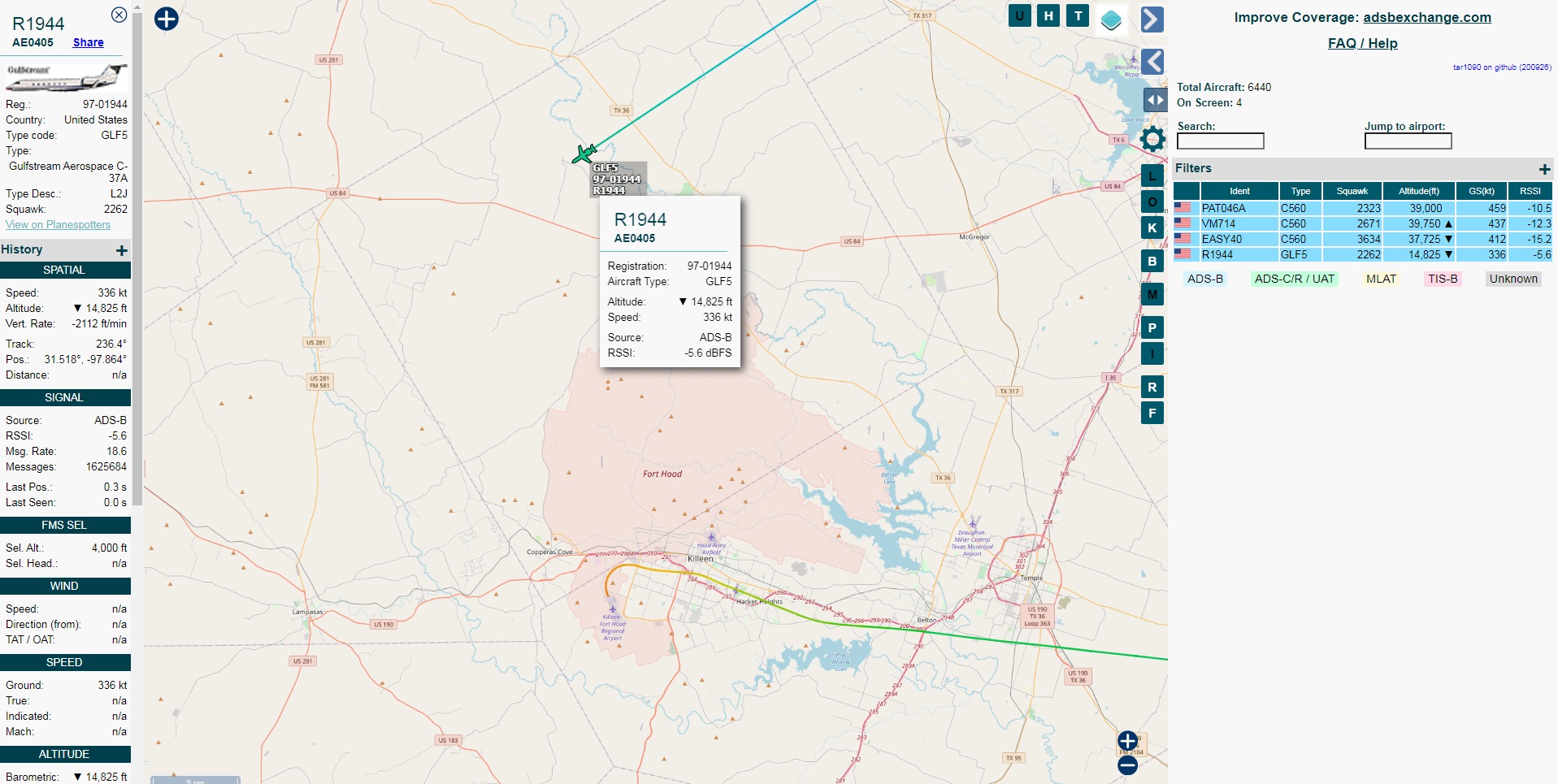The width and height of the screenshot is (1558, 784).
Task: Sort table by Ident column
Action: [1239, 191]
